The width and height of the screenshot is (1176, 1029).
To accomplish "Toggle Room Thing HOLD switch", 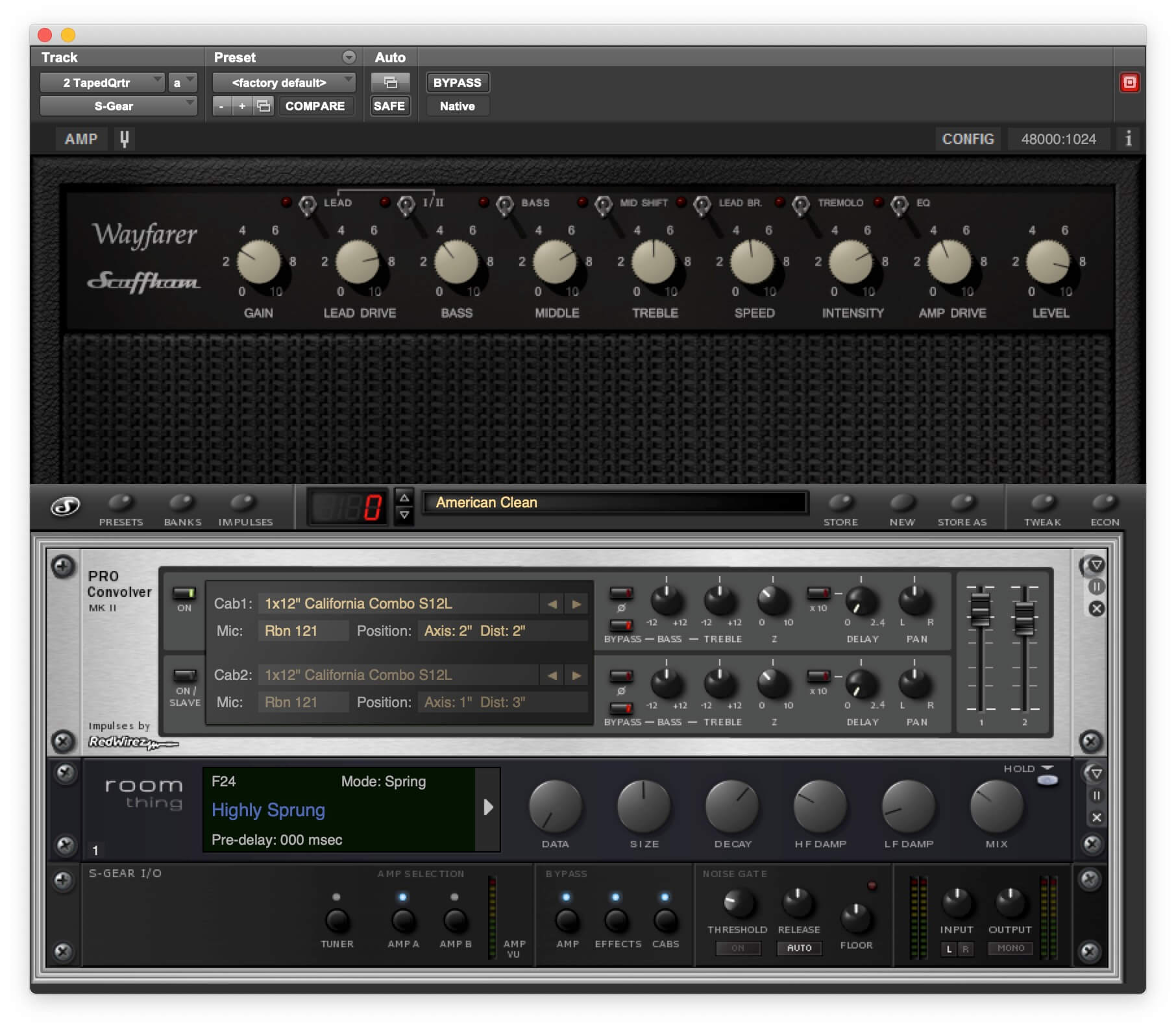I will coord(1047,780).
